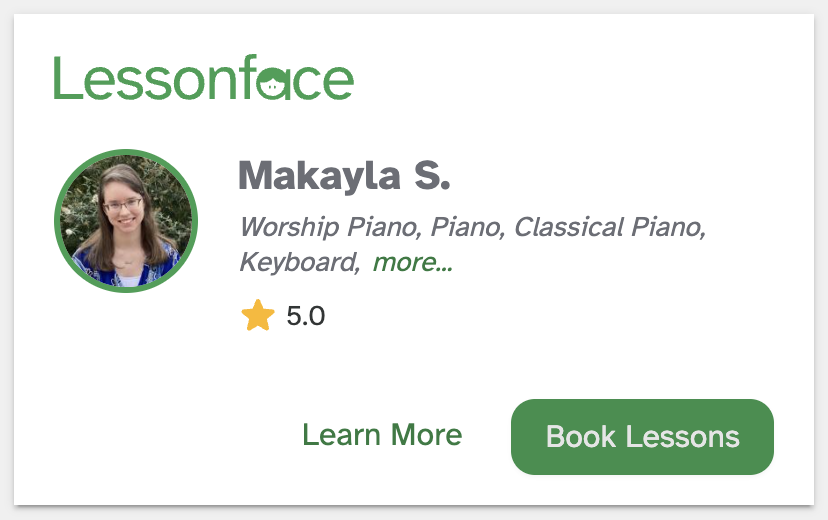Click the "Keyboard" subject text
This screenshot has width=828, height=520.
[297, 263]
